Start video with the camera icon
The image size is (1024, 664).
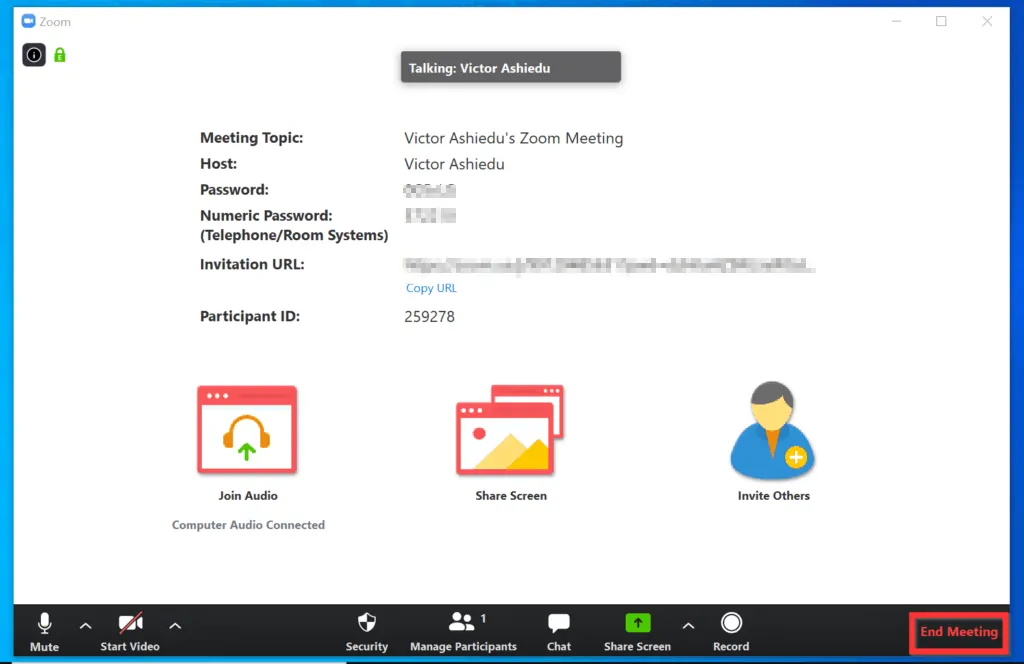[130, 631]
